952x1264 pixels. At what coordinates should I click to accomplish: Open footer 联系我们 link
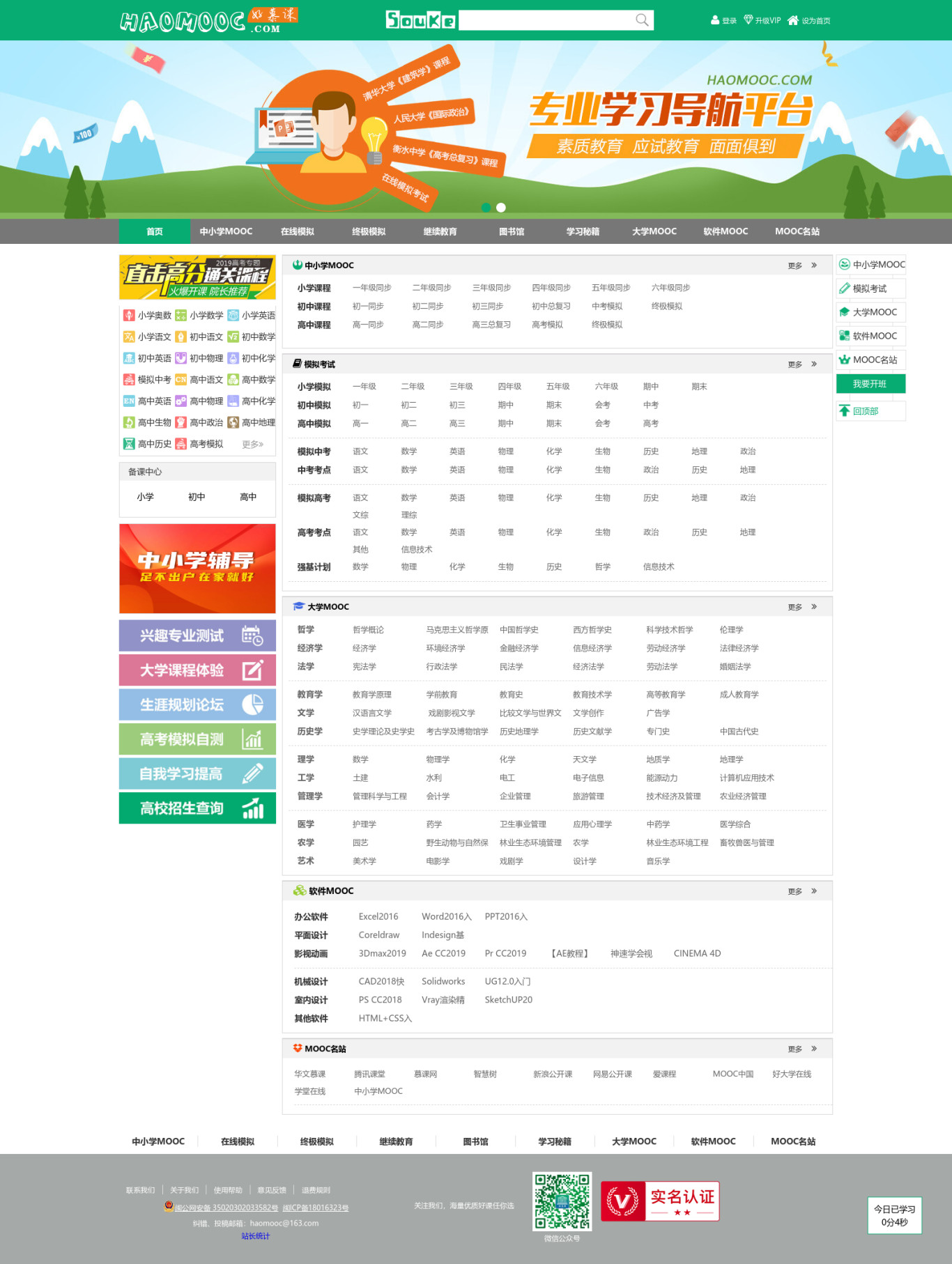[140, 1190]
